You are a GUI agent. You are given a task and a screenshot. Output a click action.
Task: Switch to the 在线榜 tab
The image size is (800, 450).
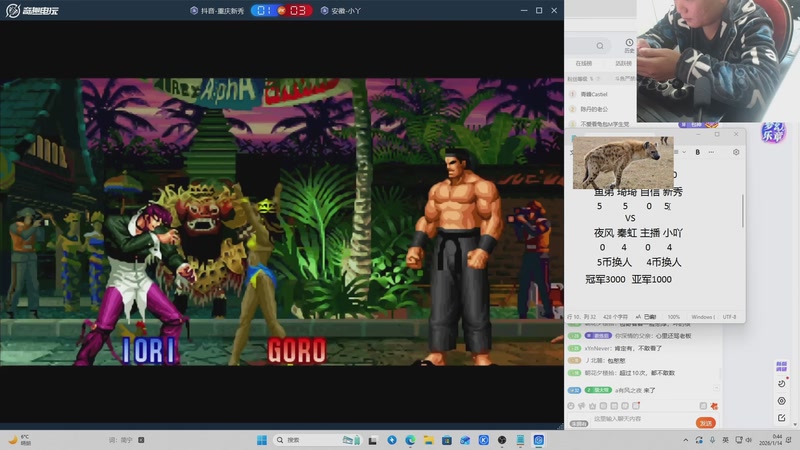pyautogui.click(x=584, y=63)
